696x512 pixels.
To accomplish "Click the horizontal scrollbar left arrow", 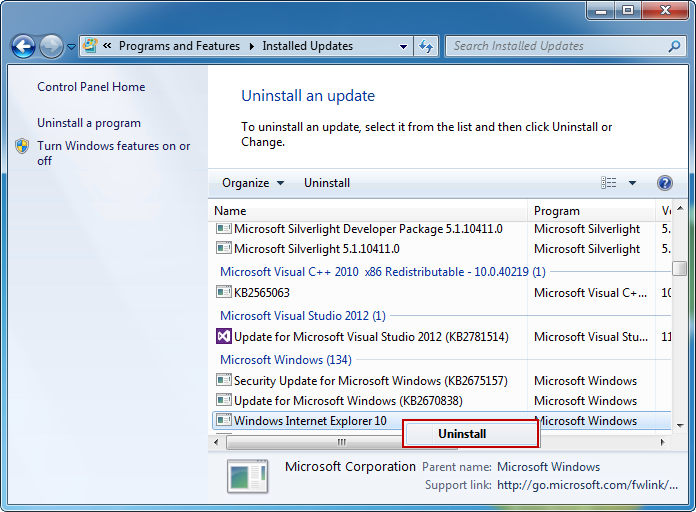I will pyautogui.click(x=217, y=442).
